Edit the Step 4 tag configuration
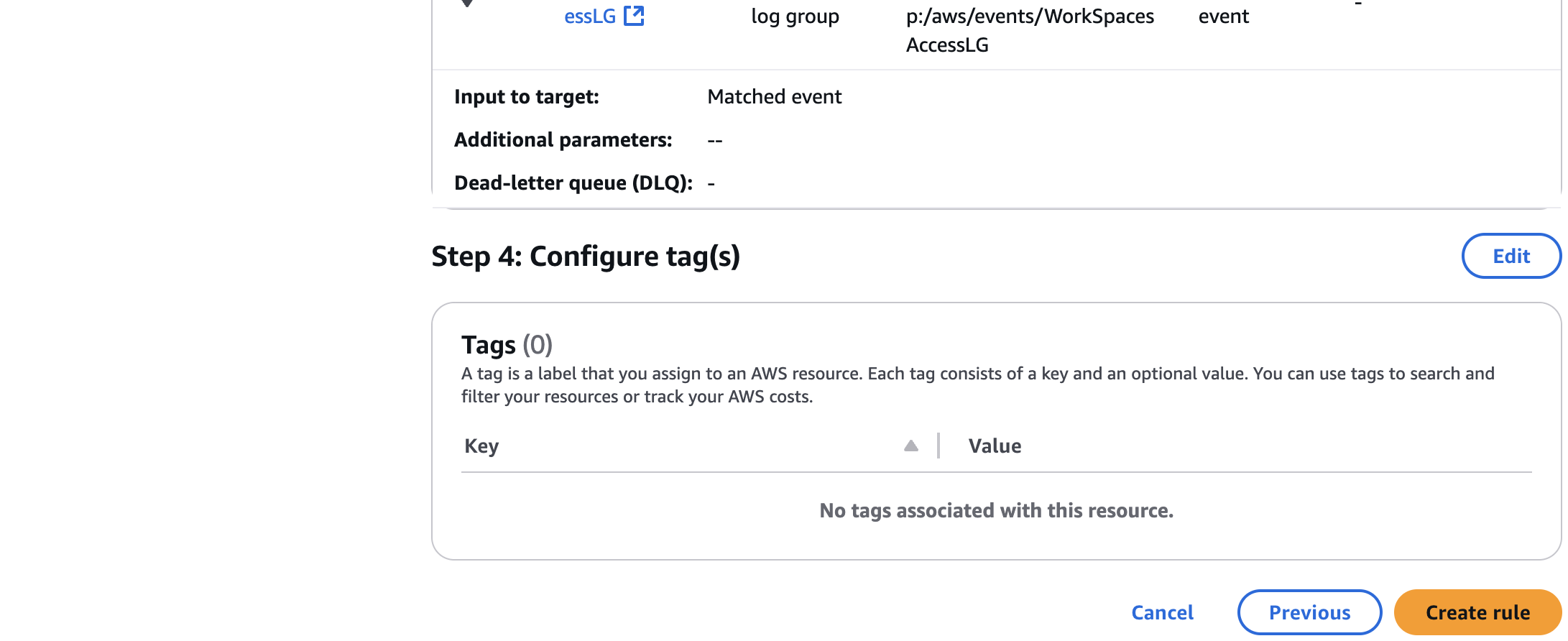1568x641 pixels. click(1511, 256)
